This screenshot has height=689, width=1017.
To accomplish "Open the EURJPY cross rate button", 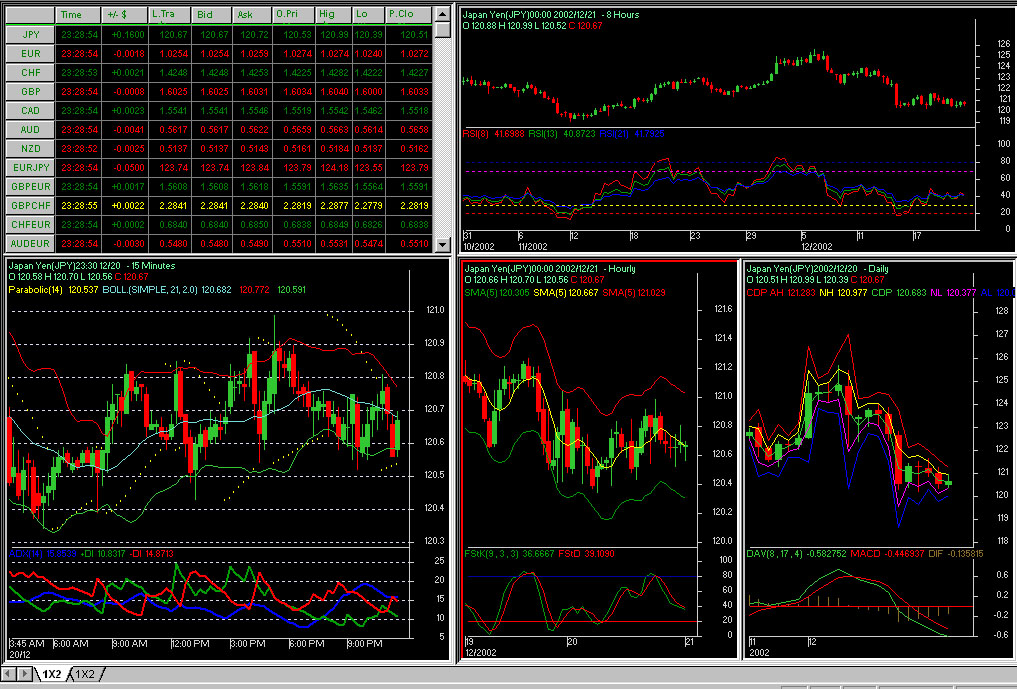I will (x=30, y=167).
